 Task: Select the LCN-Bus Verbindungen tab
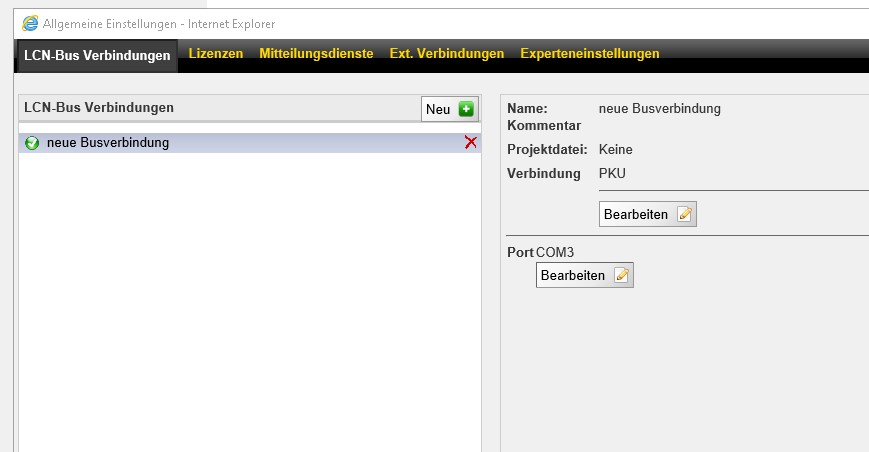click(x=97, y=56)
